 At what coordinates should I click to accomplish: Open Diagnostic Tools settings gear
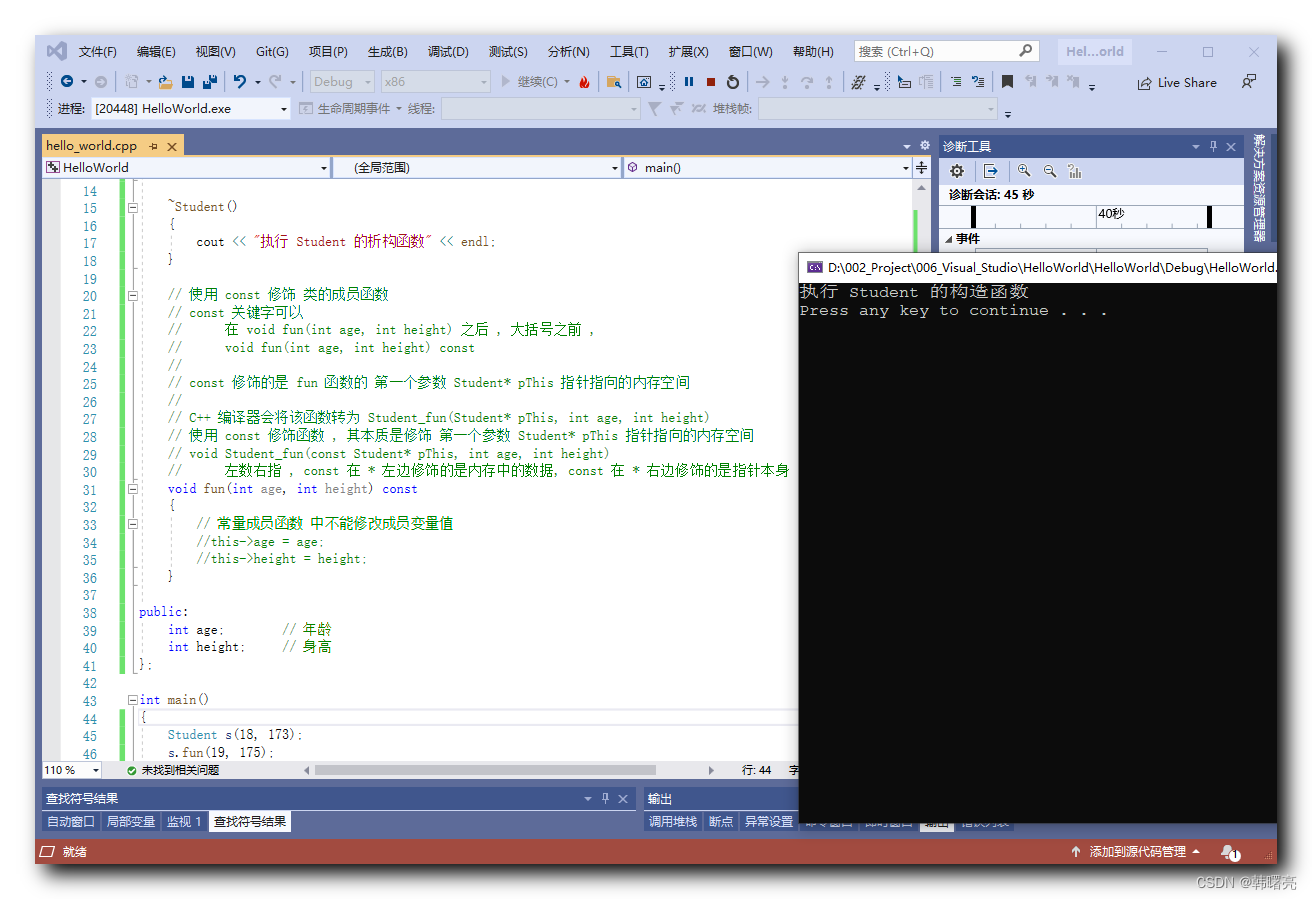tap(957, 171)
